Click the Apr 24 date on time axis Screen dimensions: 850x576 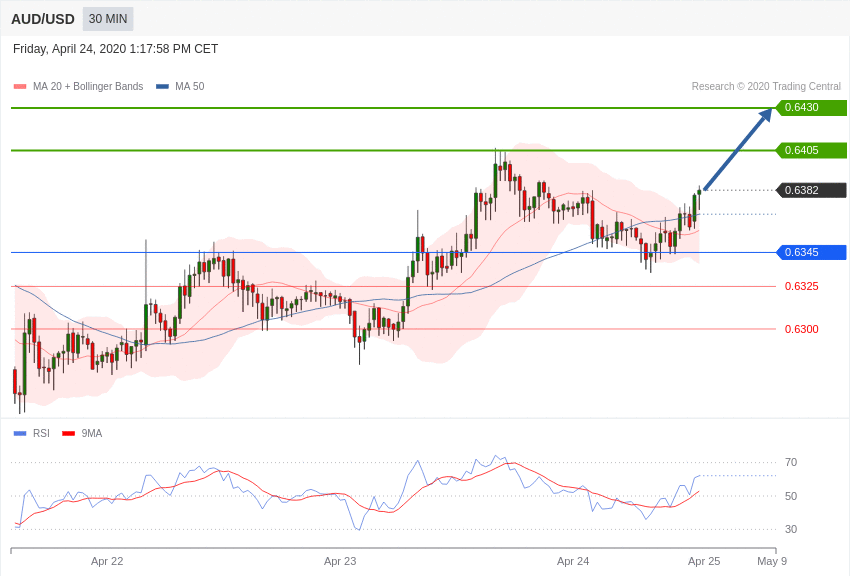573,561
